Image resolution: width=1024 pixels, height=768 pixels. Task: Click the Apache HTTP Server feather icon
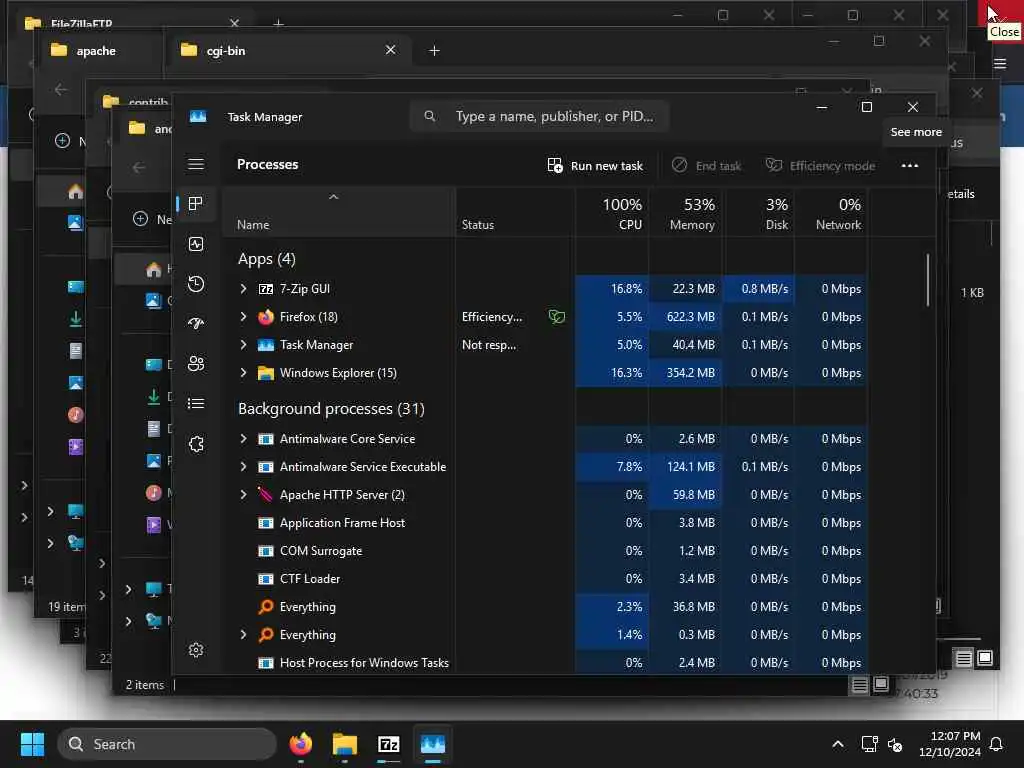pyautogui.click(x=265, y=495)
